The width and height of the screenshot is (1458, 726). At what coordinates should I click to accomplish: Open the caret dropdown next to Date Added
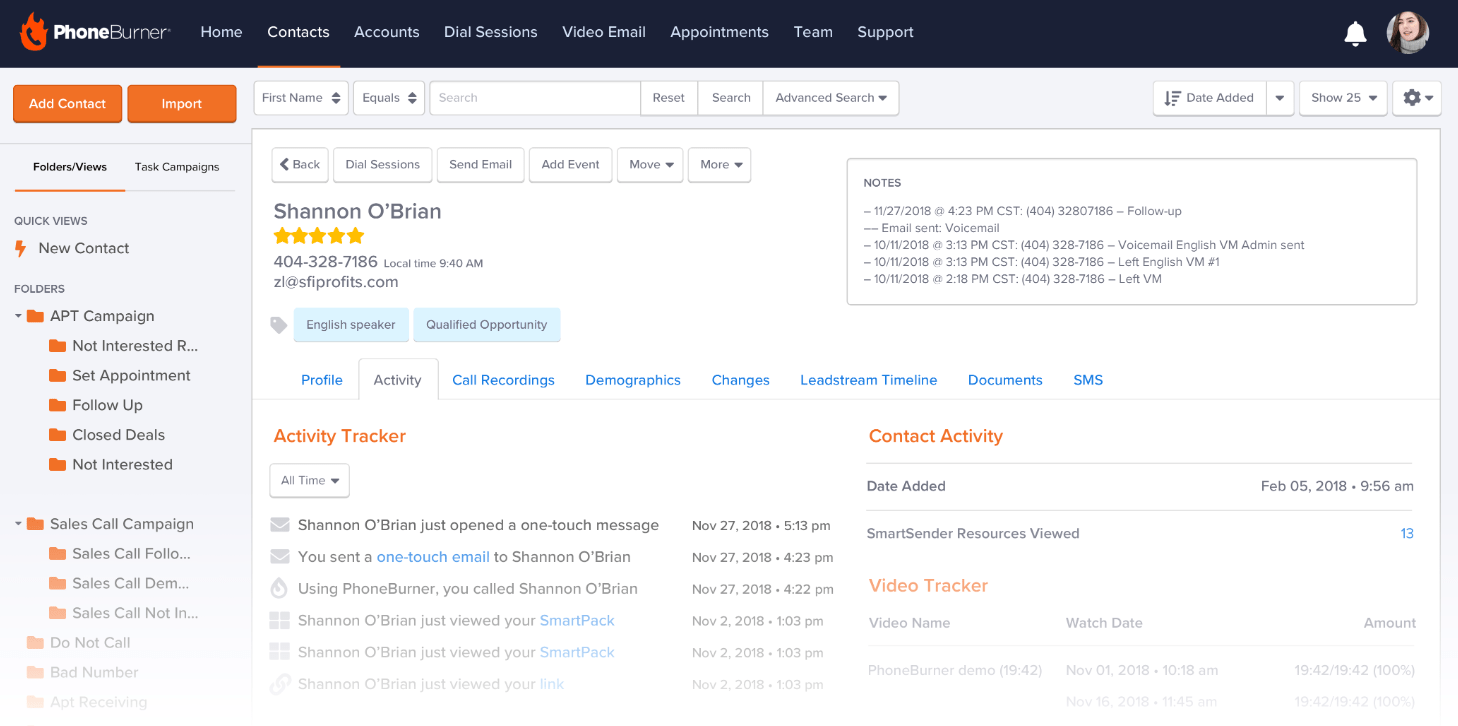click(x=1280, y=98)
